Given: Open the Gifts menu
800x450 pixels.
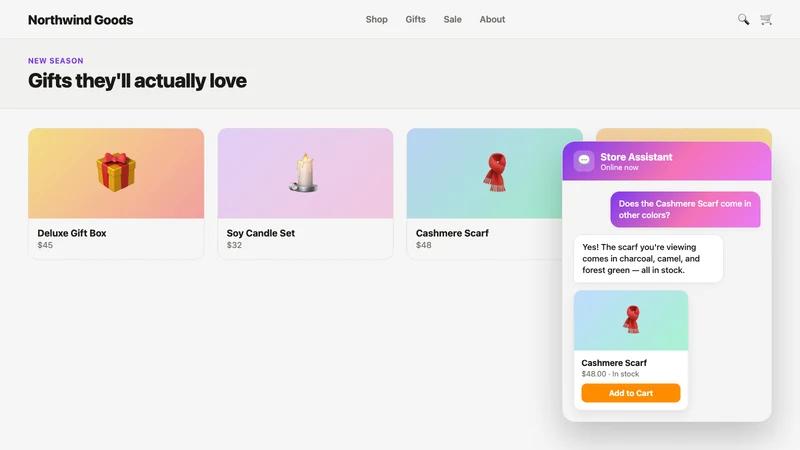Looking at the screenshot, I should 415,19.
